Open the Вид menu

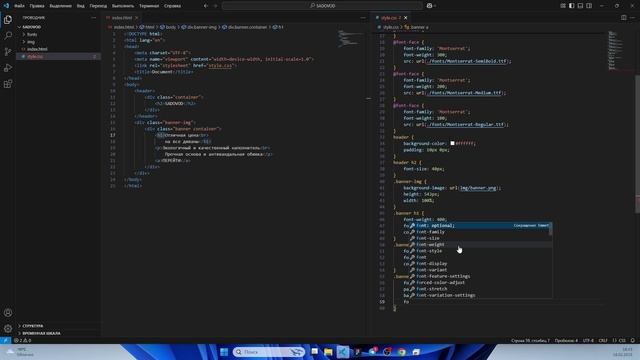click(x=81, y=6)
